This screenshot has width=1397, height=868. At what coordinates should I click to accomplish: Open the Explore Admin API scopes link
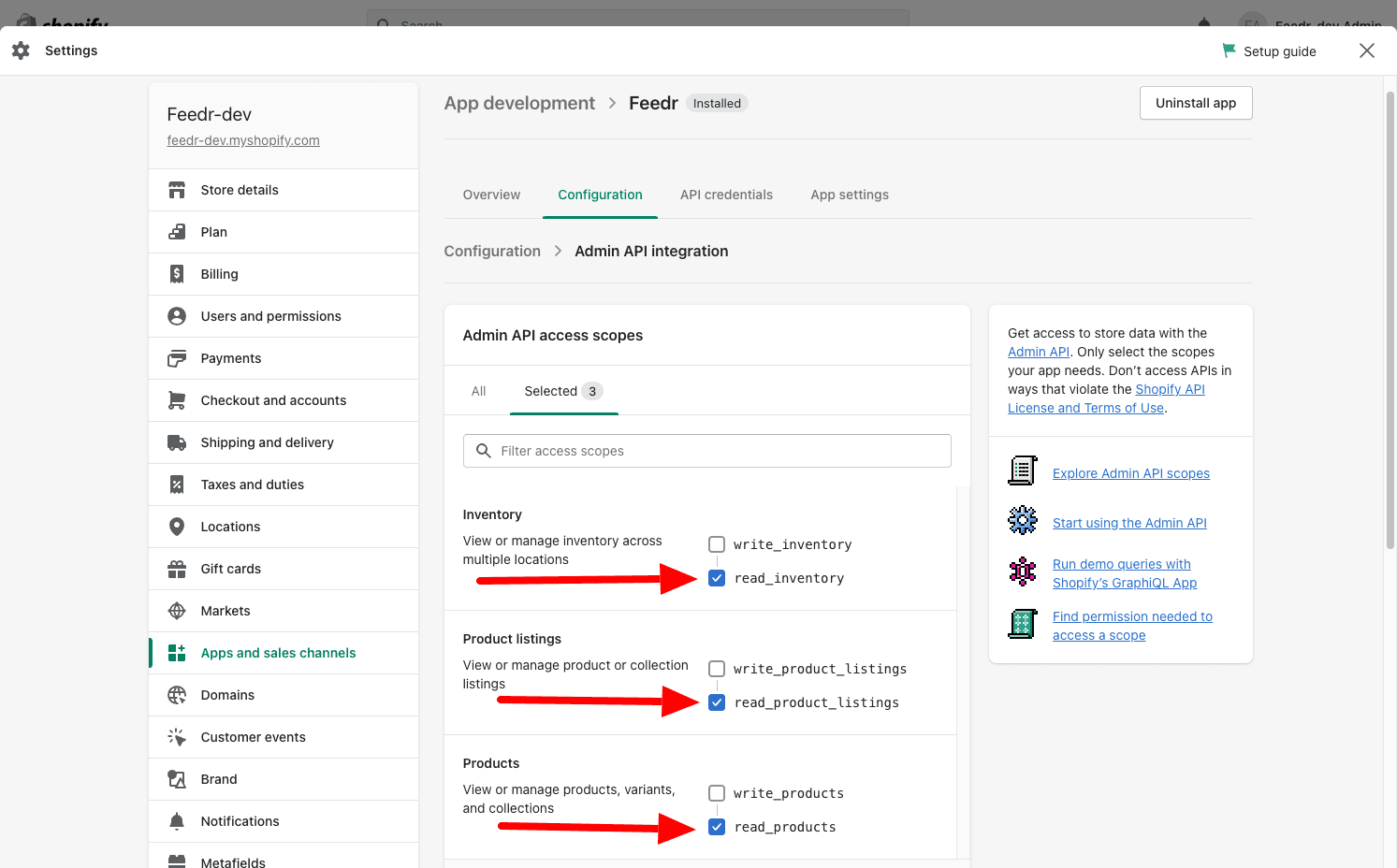tap(1130, 473)
